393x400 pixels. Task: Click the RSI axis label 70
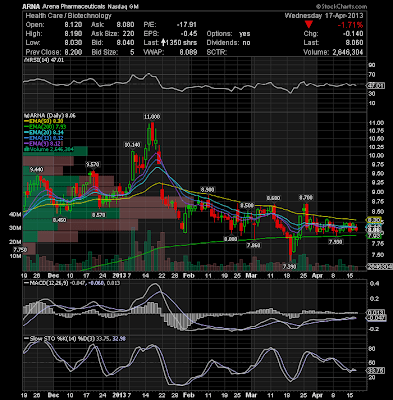coord(371,75)
